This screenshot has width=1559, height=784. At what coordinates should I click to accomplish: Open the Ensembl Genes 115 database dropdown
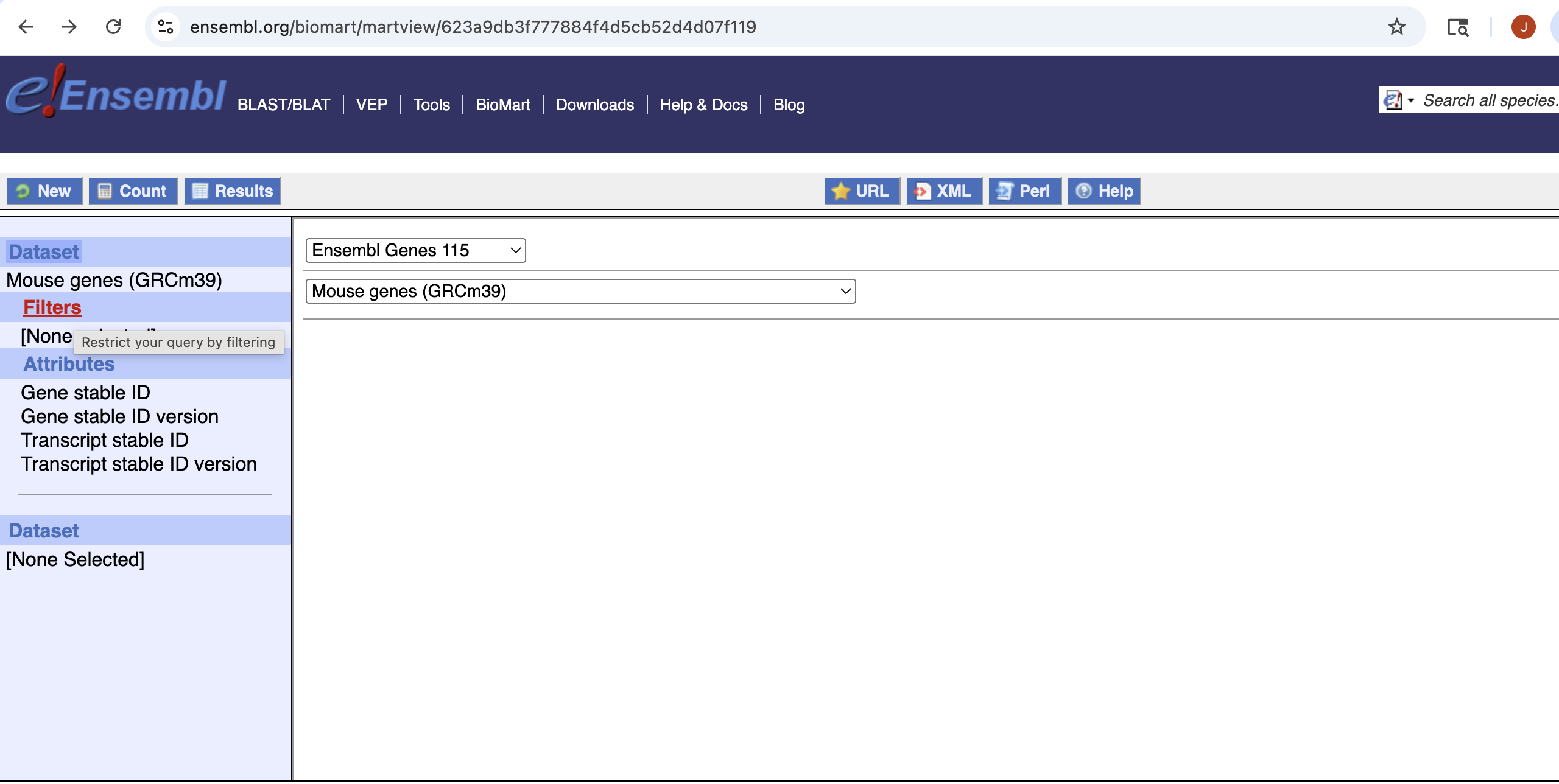[x=415, y=250]
